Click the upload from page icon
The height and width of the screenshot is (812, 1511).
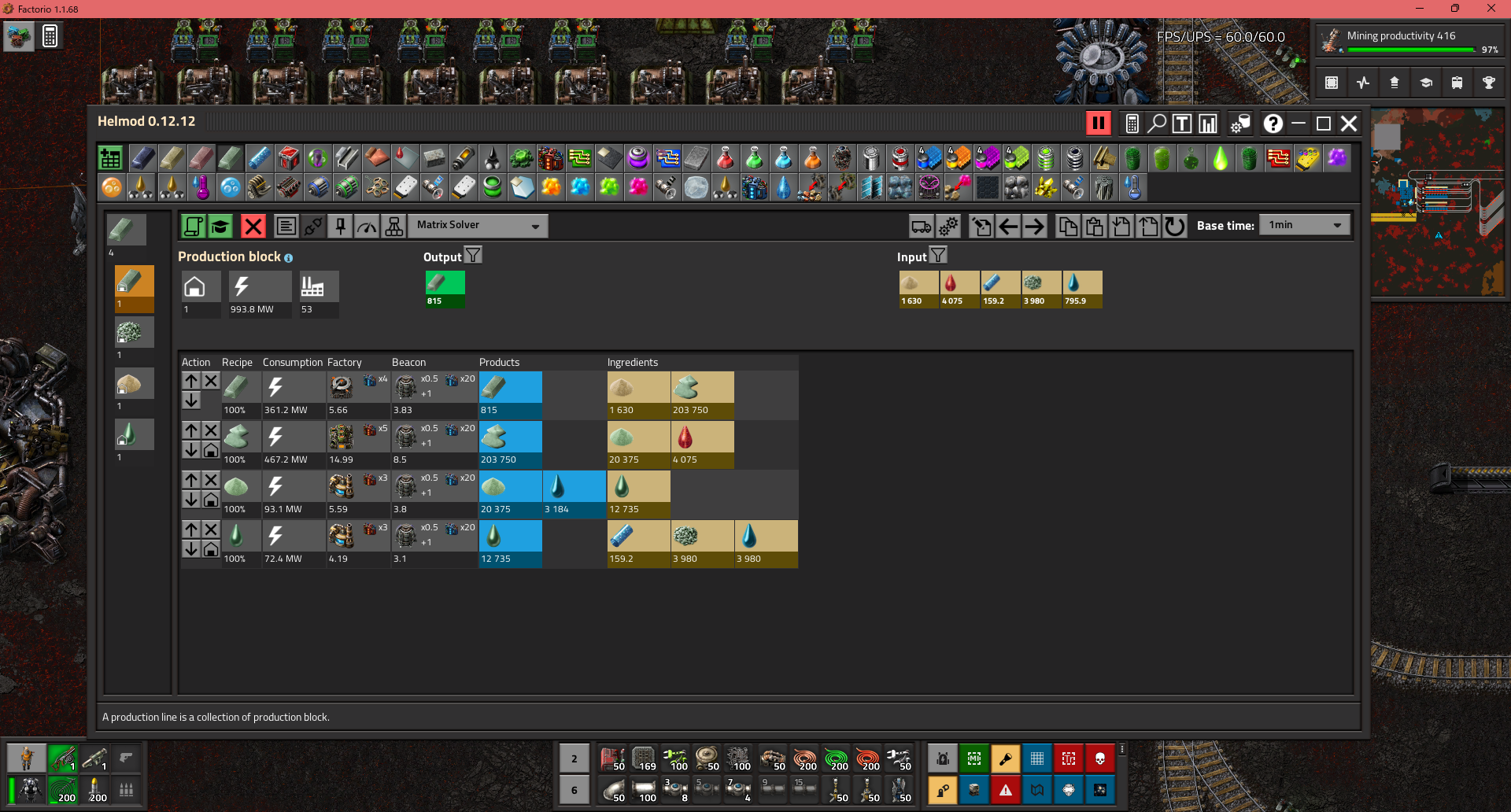(1148, 227)
